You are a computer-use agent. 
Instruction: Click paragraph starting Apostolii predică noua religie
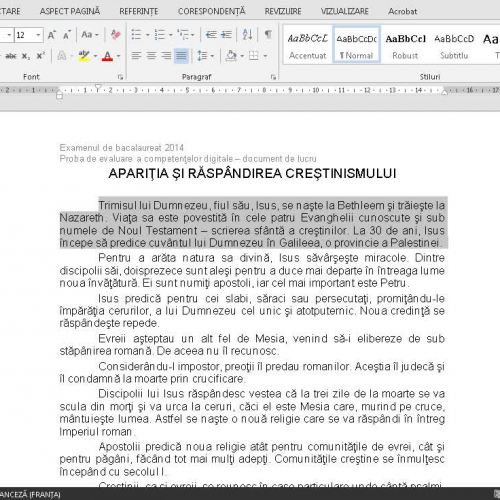click(252, 459)
